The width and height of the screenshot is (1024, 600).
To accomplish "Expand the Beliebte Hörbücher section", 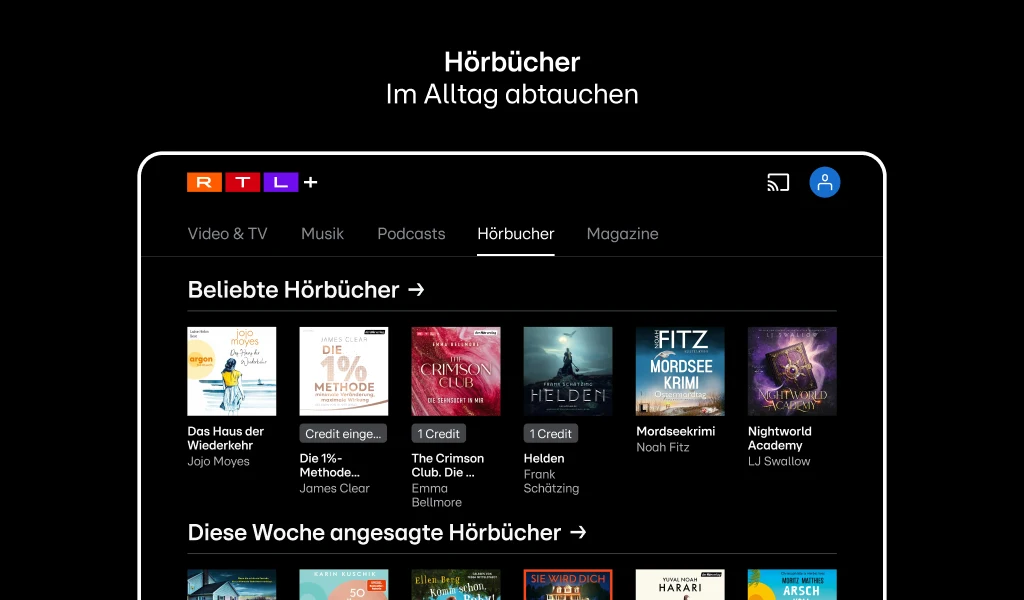I will pos(306,290).
